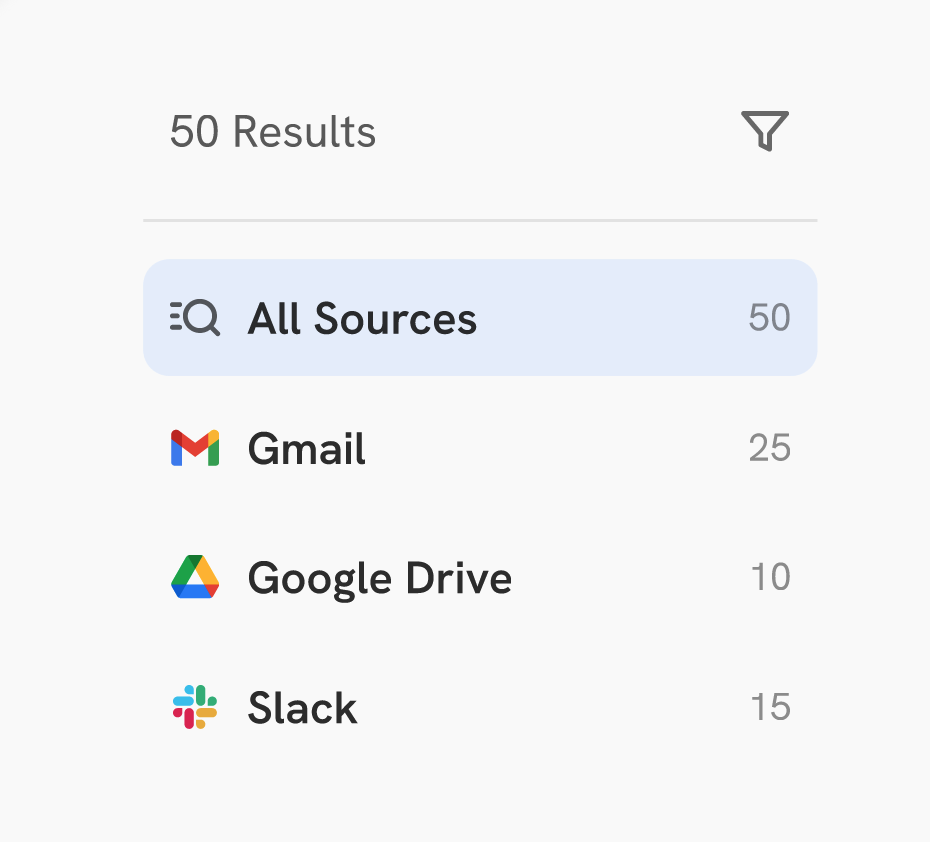
Task: Click the filter funnel icon
Action: tap(765, 131)
